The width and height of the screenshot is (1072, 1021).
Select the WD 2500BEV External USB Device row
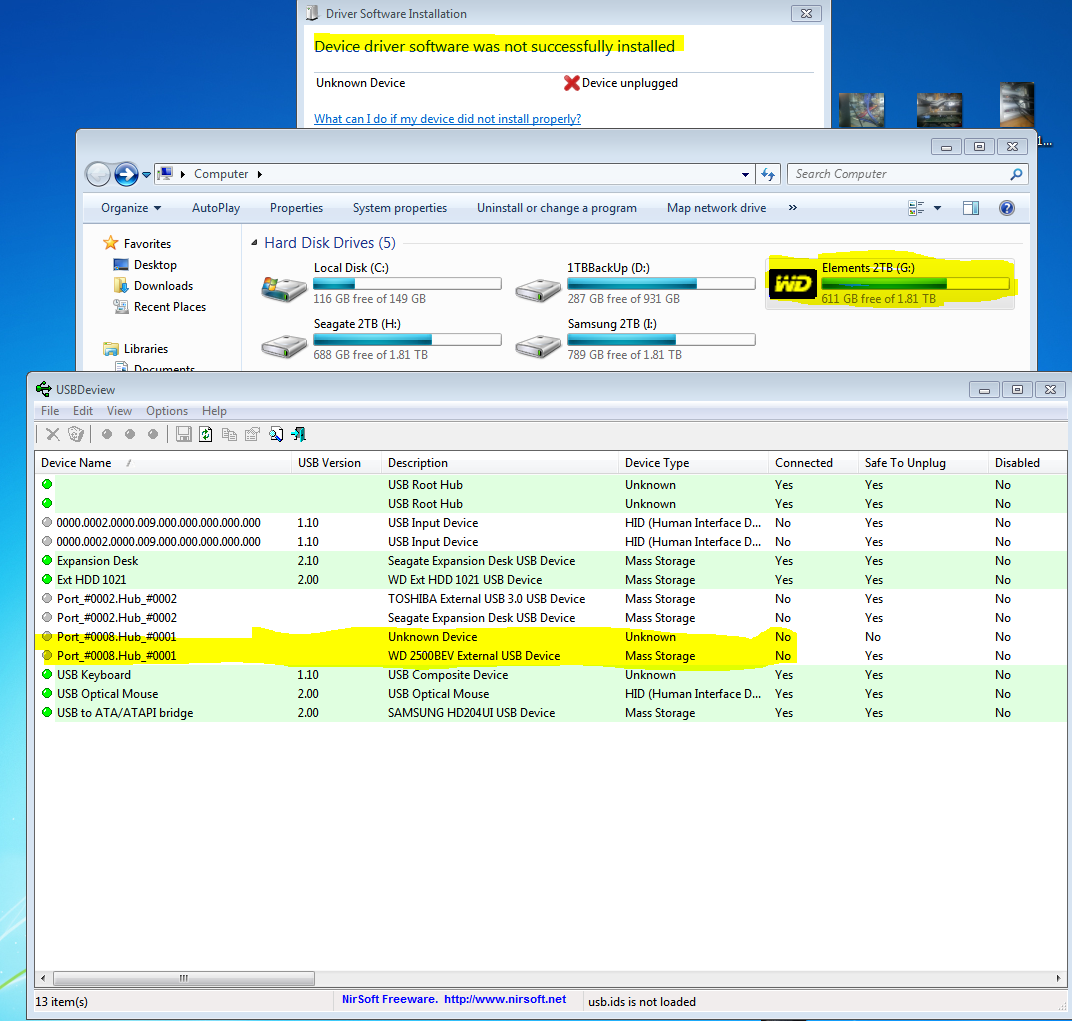point(473,656)
